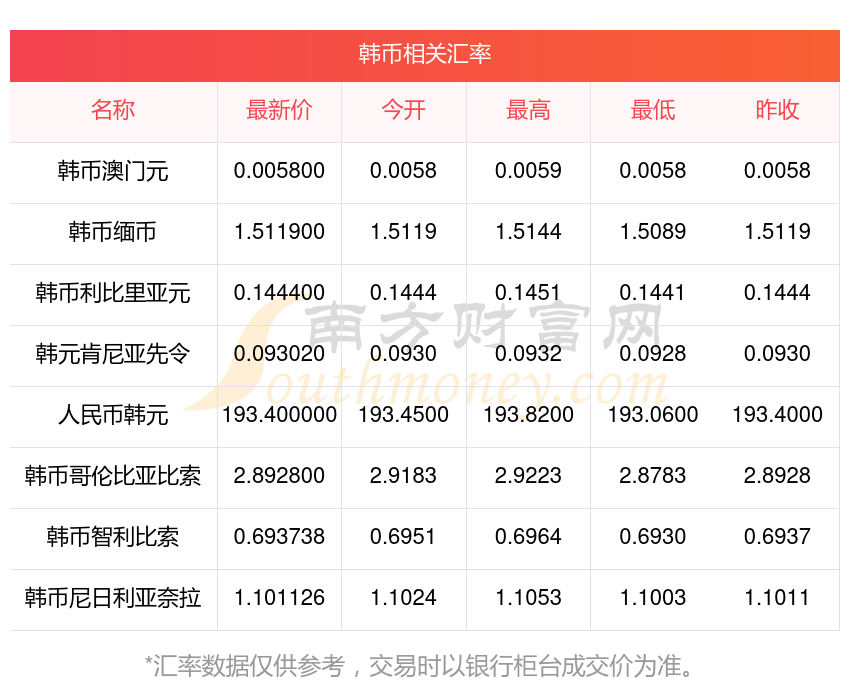Click the open value 0.1444 for 韩币利比里亚元
Image resolution: width=850 pixels, height=698 pixels.
point(403,293)
